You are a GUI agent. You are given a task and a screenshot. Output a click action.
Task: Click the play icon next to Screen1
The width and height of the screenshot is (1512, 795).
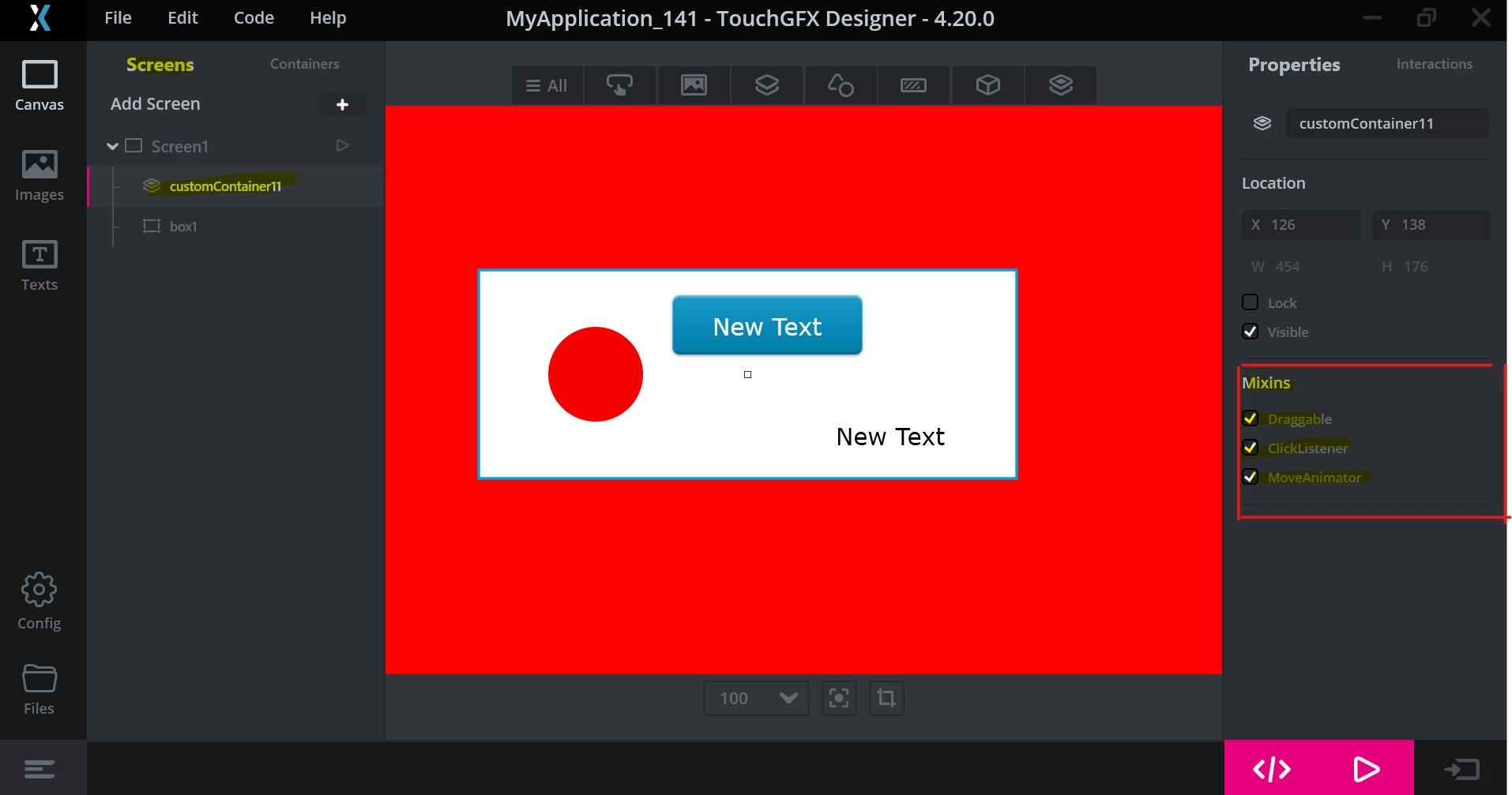[x=342, y=145]
